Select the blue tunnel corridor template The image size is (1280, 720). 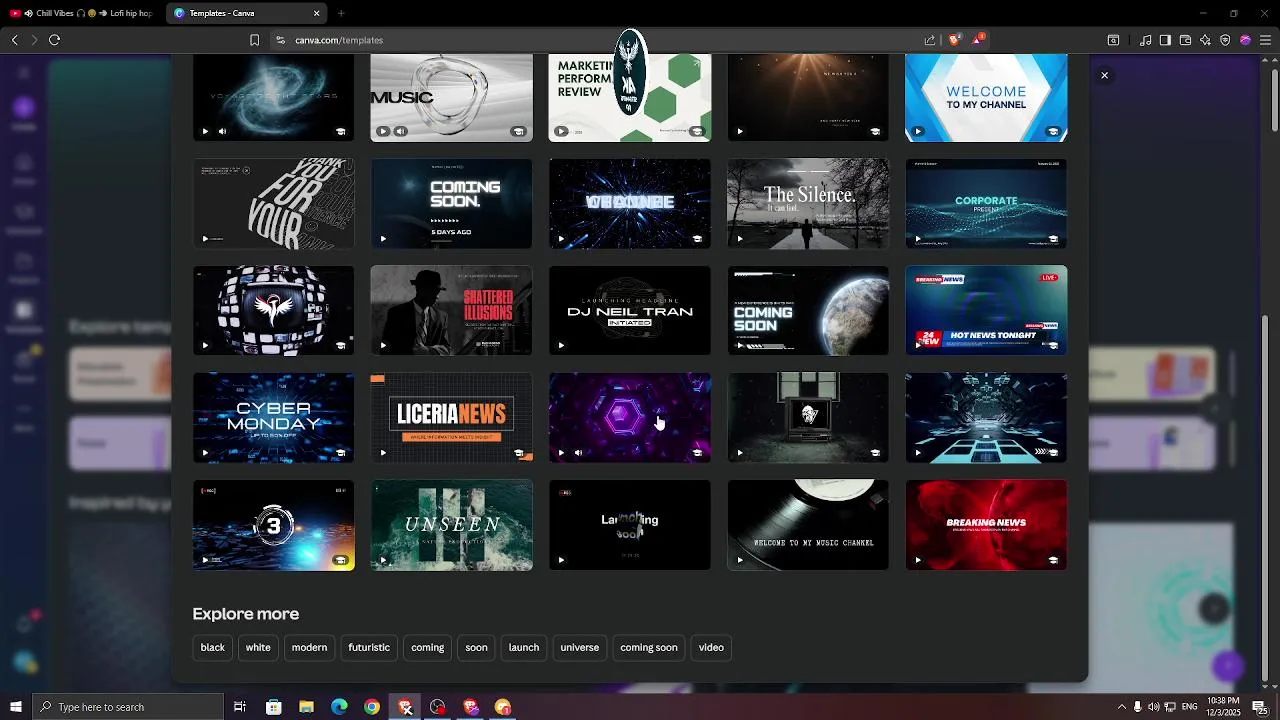tap(986, 418)
